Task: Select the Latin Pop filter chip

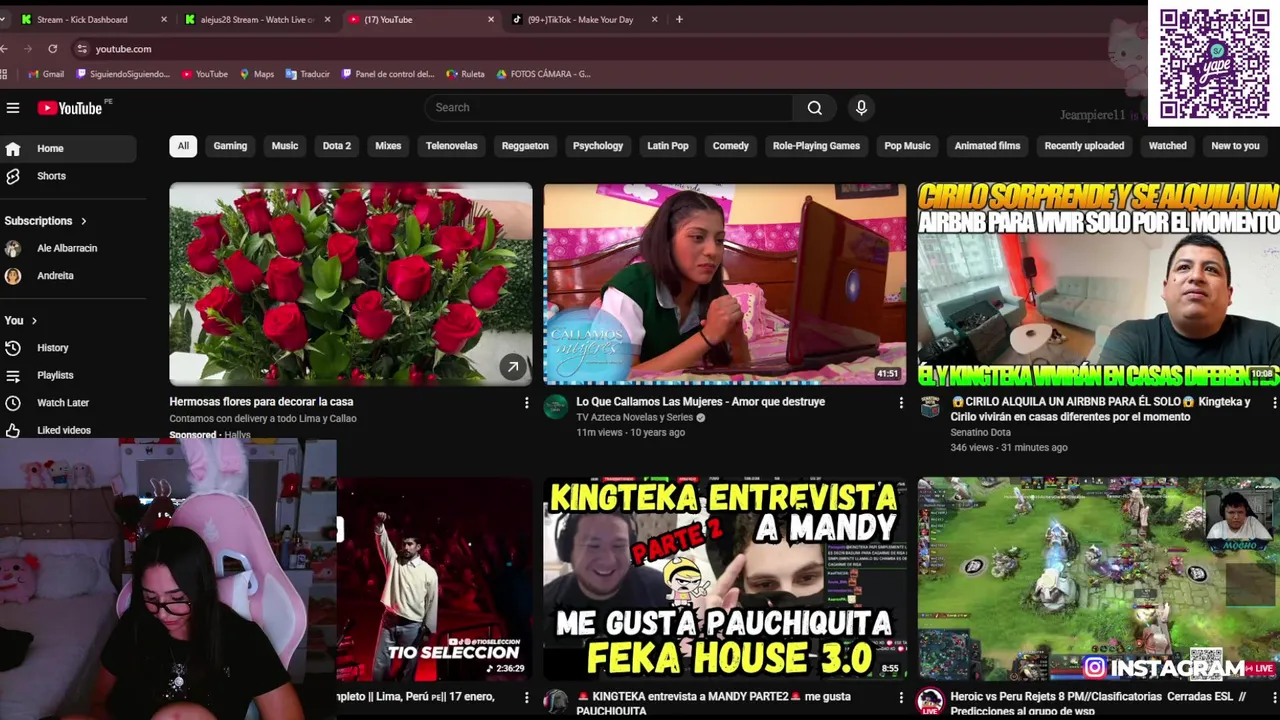Action: [668, 146]
